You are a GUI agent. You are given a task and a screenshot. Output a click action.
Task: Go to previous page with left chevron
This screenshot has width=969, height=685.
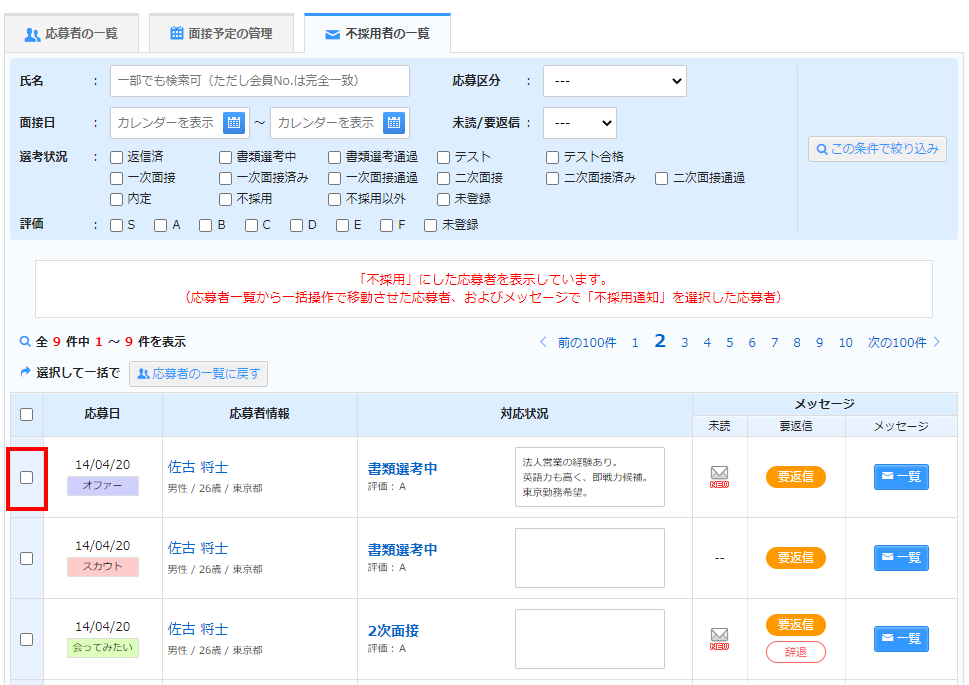(x=543, y=342)
